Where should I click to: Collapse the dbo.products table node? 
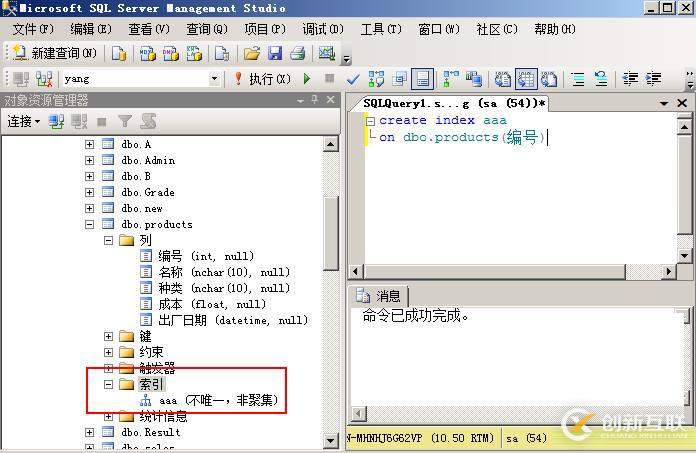pos(90,224)
